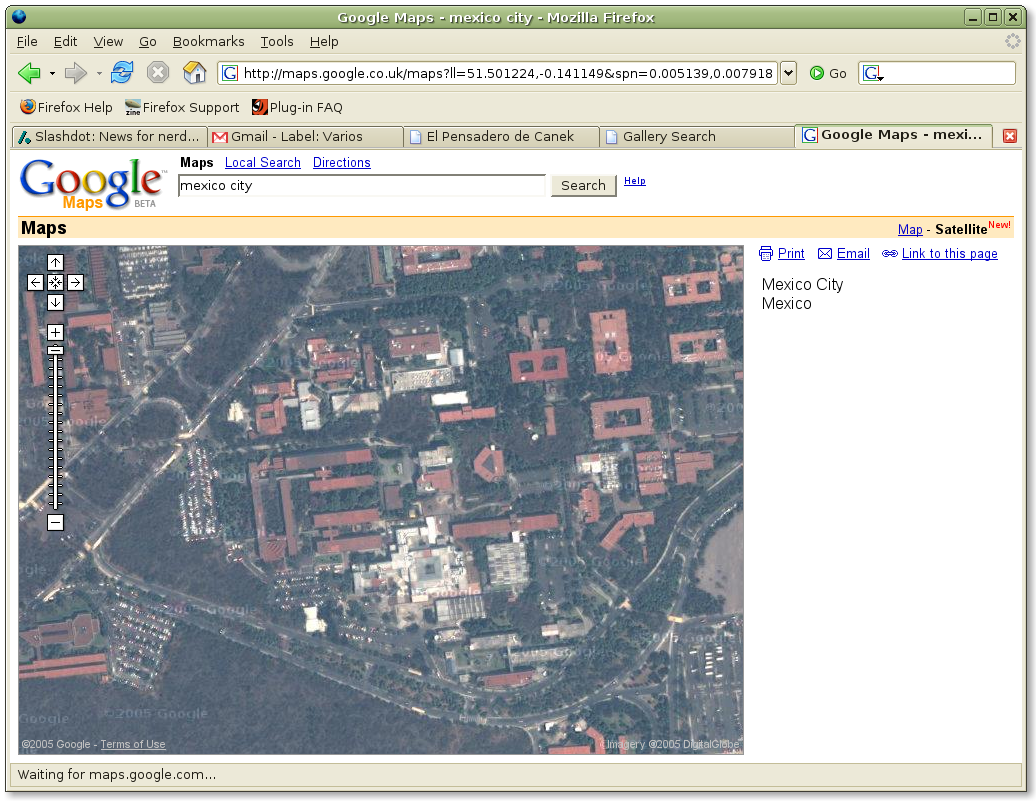This screenshot has height=801, width=1036.
Task: Click the Google Maps BETA logo
Action: 92,184
